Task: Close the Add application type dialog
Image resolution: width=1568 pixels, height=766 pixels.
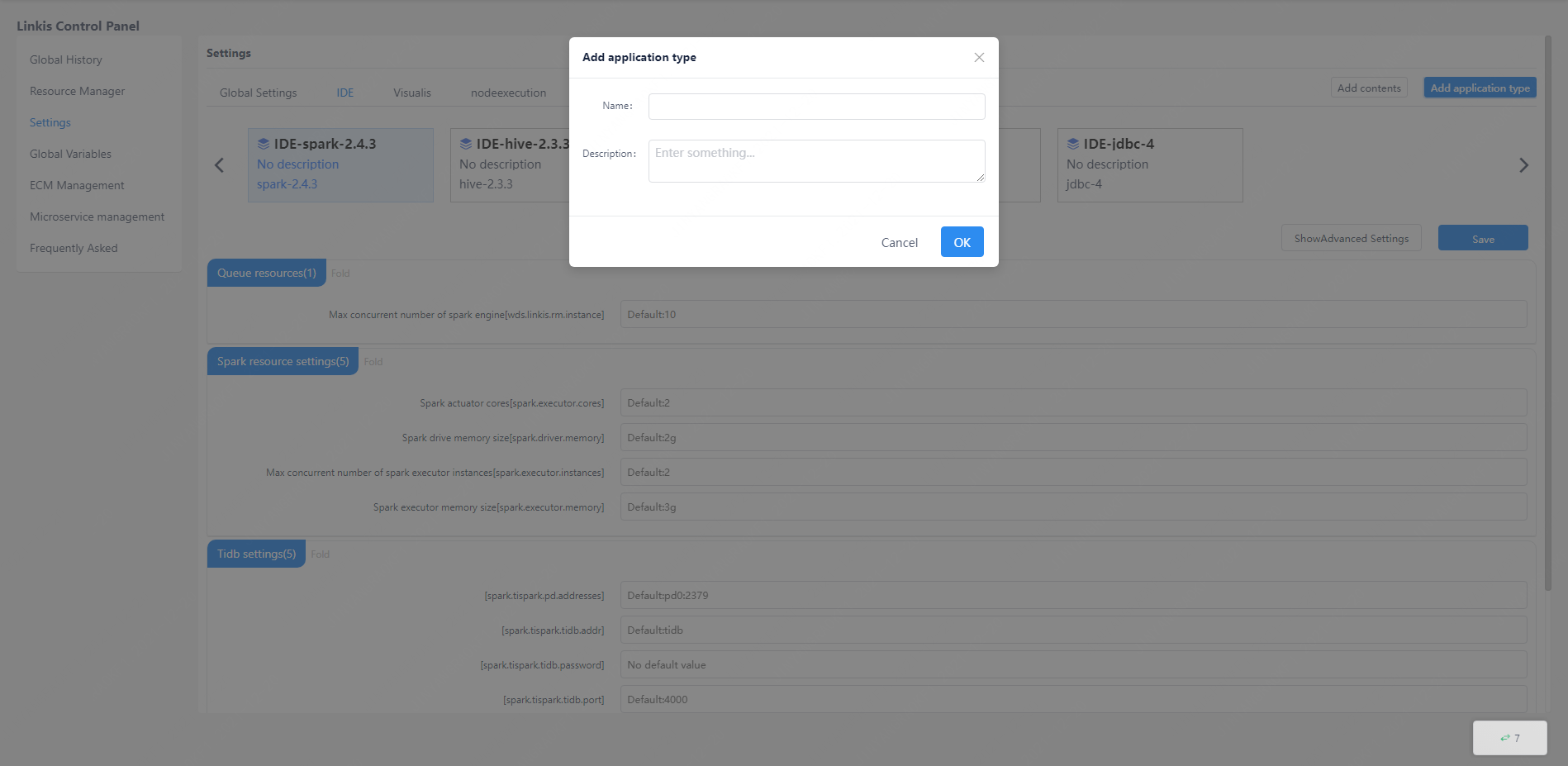Action: (979, 58)
